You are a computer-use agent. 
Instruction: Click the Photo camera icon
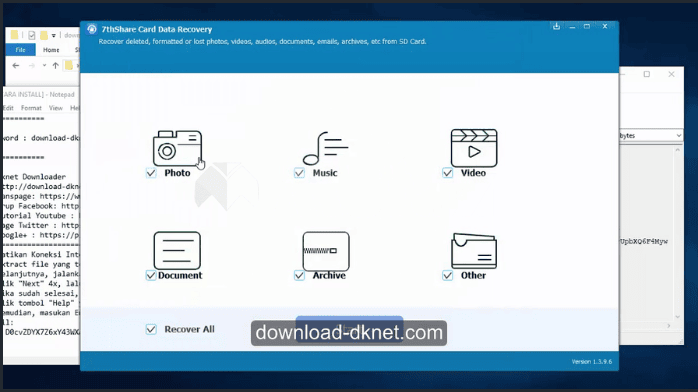(177, 148)
